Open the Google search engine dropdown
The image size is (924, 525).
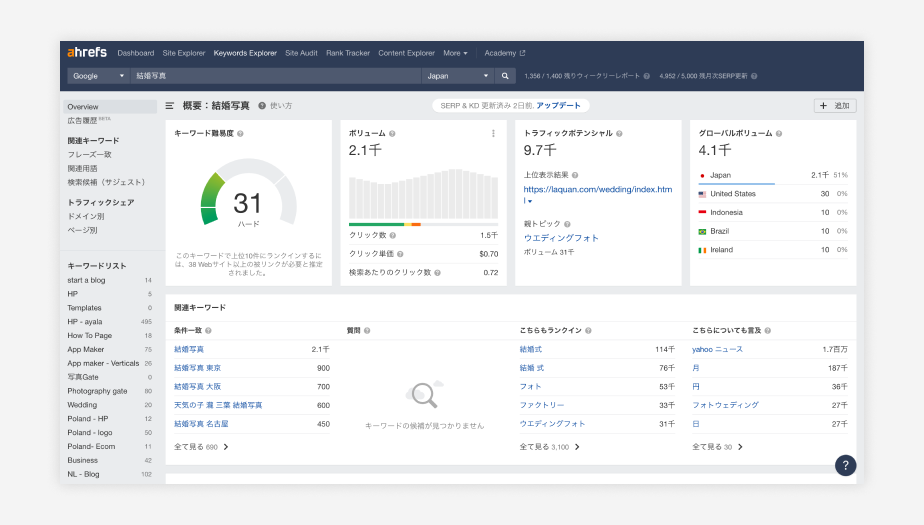coord(98,76)
